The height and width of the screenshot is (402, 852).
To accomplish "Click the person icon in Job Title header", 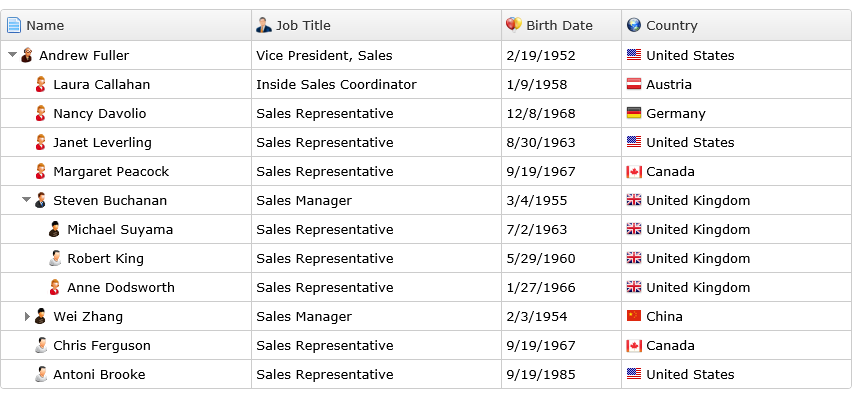I will pyautogui.click(x=264, y=25).
